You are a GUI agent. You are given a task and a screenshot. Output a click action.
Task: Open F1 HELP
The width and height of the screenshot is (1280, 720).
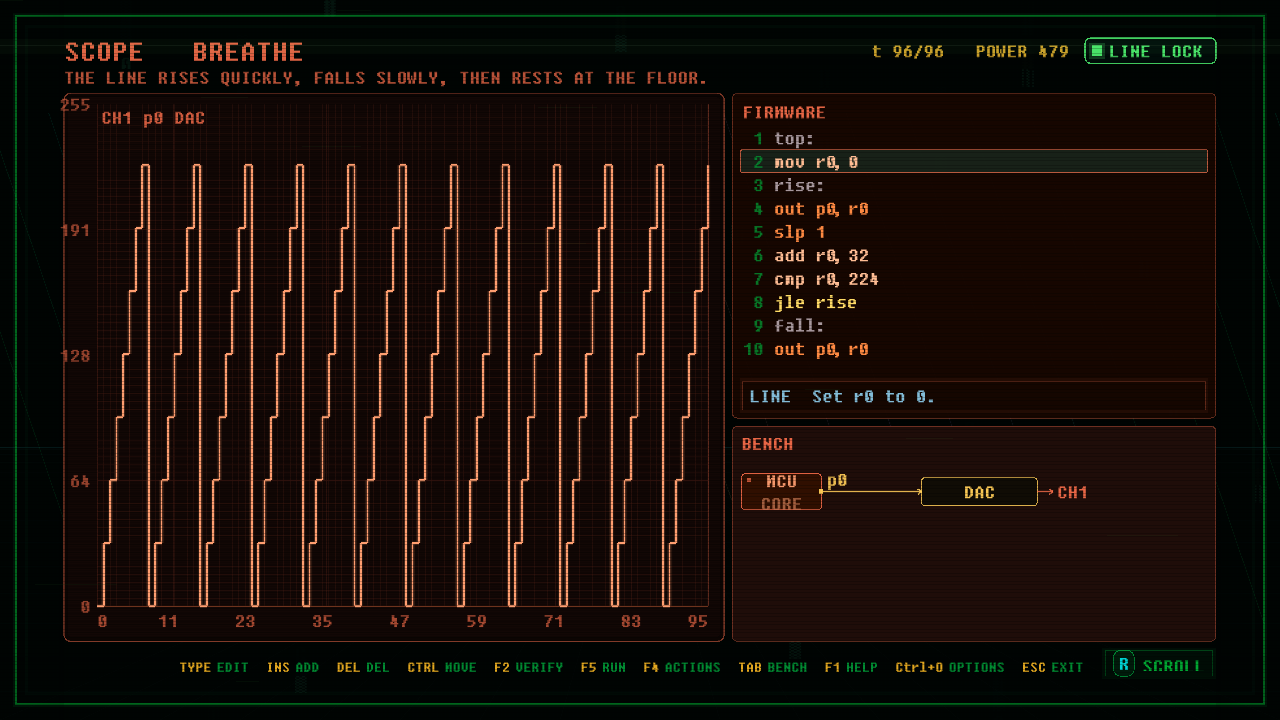(x=851, y=667)
